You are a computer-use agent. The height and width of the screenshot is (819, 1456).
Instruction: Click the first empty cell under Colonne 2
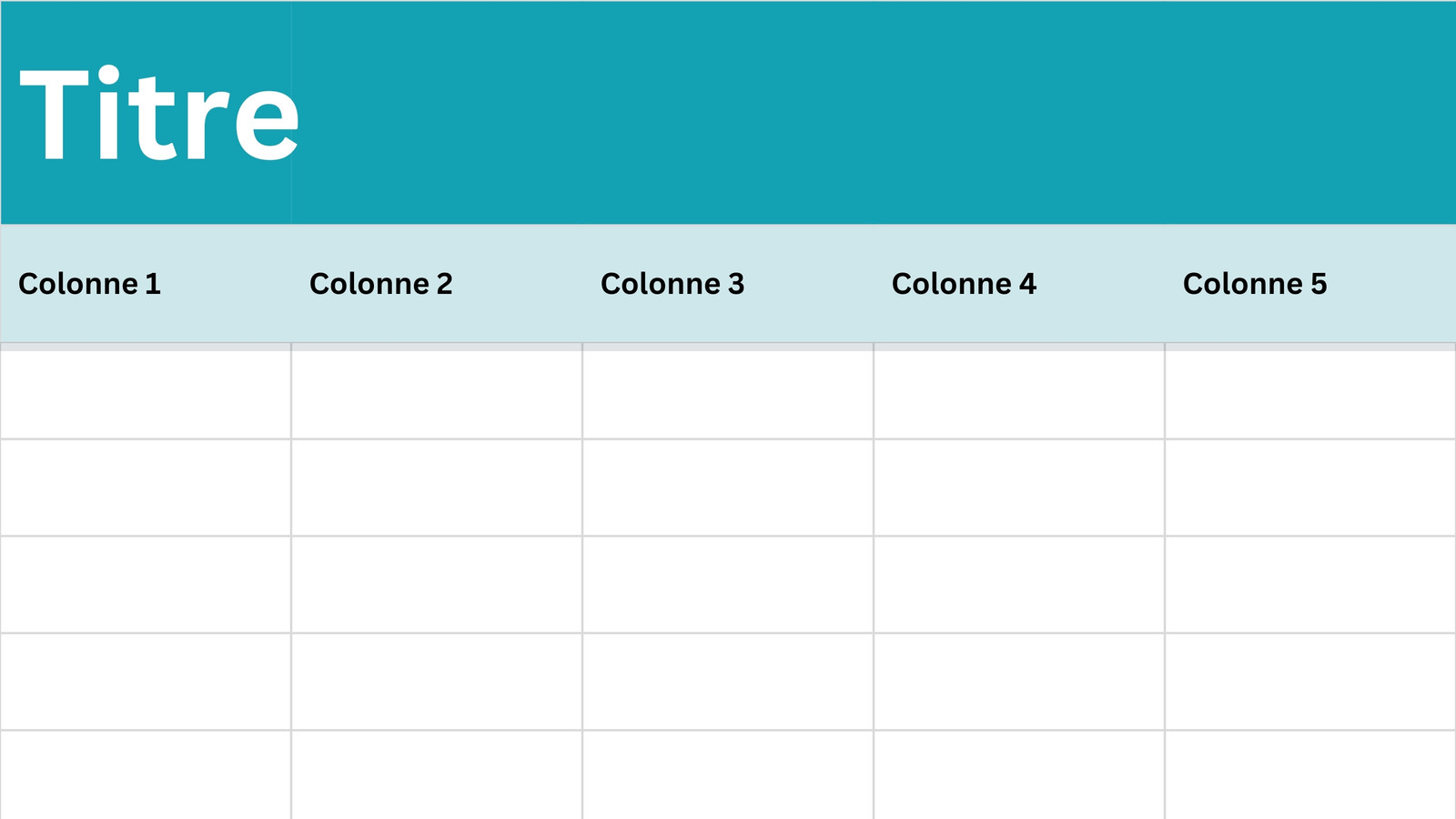437,391
